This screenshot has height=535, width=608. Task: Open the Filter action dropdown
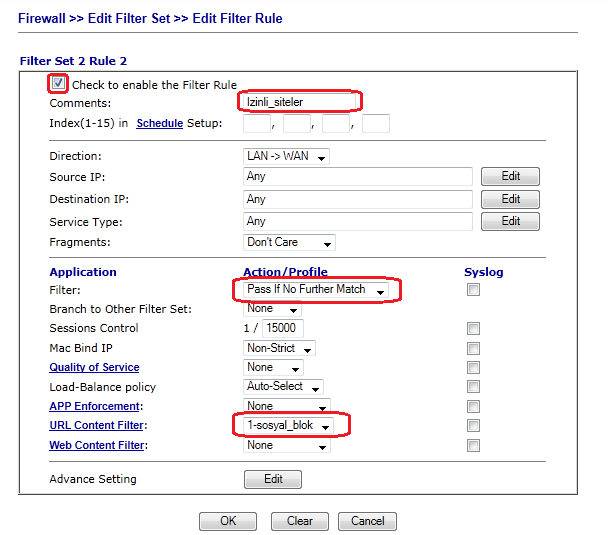point(316,290)
